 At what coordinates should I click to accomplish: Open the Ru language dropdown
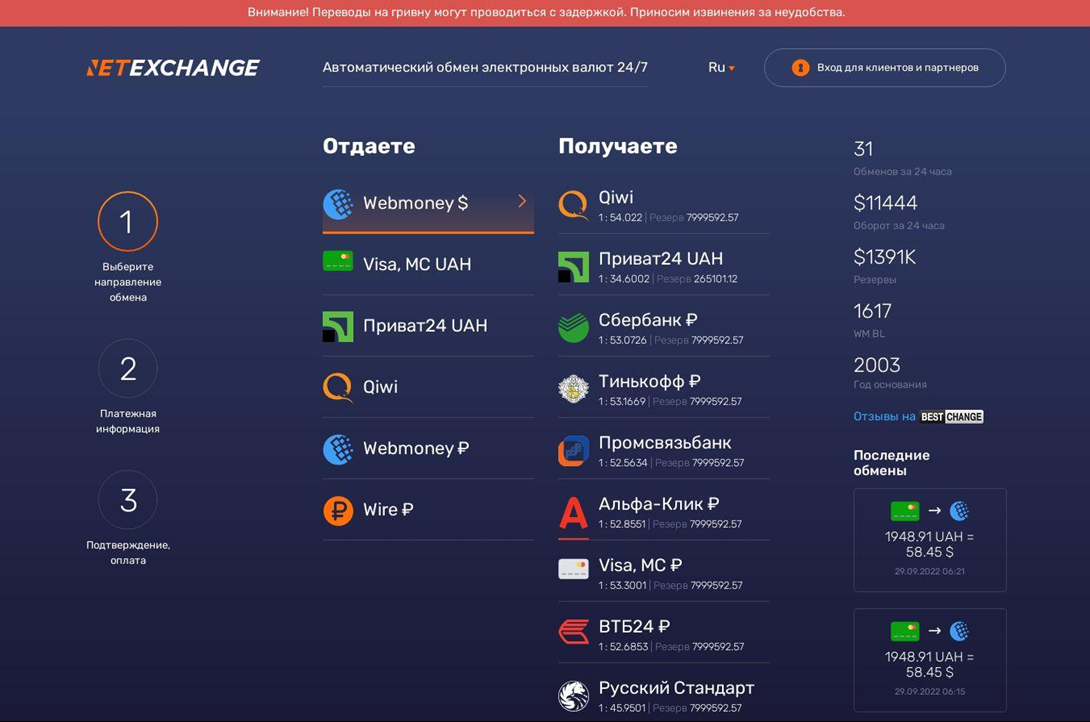tap(721, 67)
